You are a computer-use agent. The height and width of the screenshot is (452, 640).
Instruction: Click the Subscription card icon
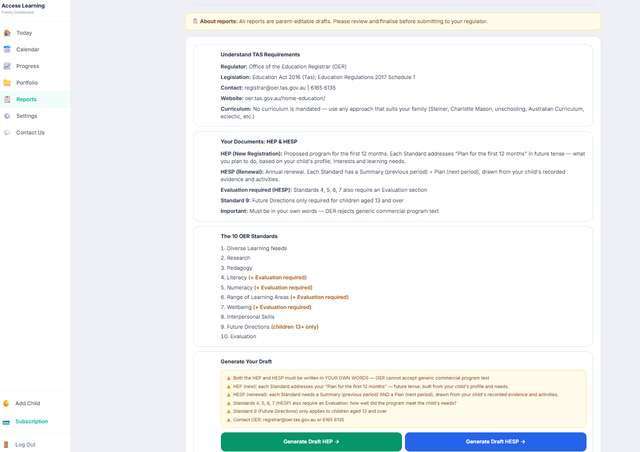[6, 422]
